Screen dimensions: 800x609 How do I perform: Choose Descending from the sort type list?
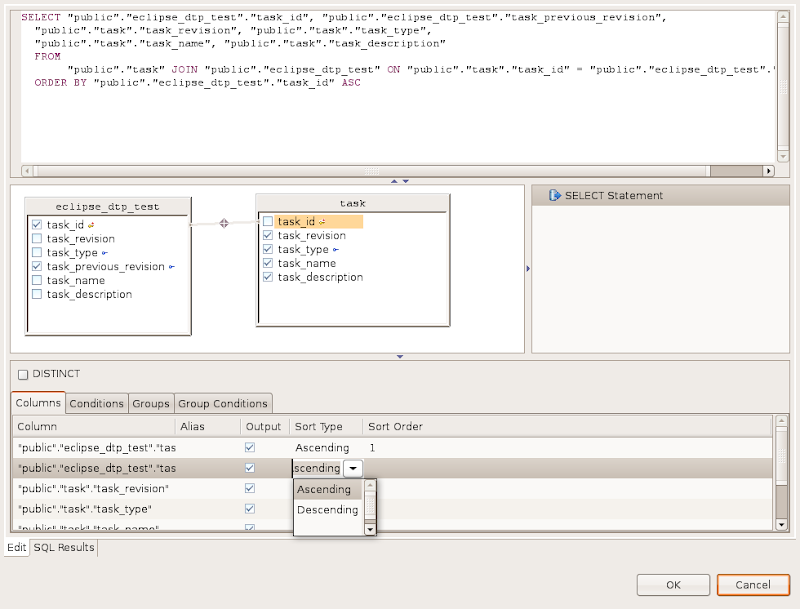[327, 510]
